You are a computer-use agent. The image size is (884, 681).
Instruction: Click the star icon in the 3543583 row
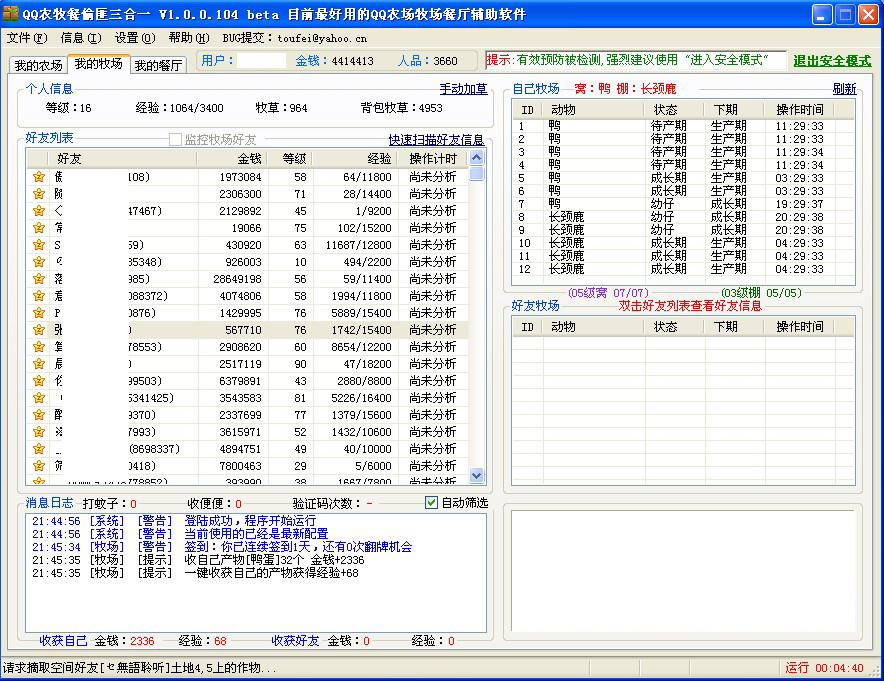coord(39,397)
